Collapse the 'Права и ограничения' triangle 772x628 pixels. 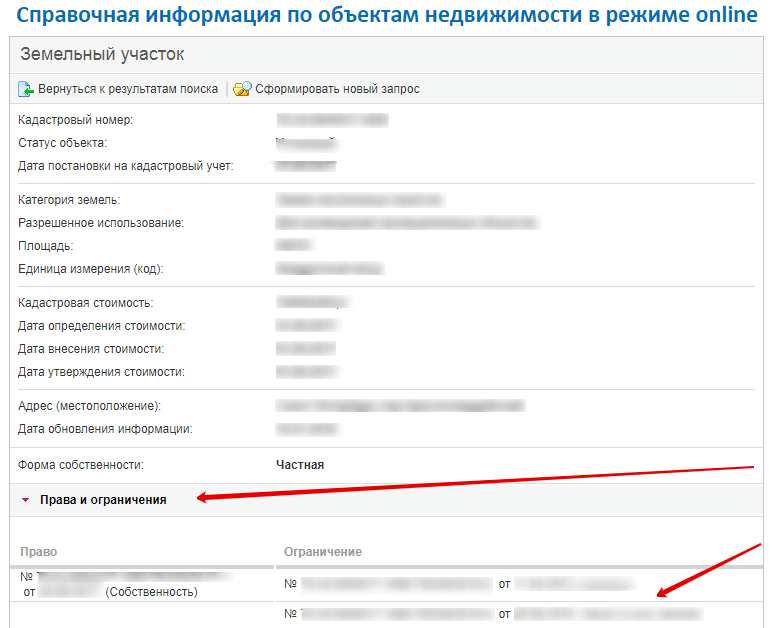coord(26,500)
